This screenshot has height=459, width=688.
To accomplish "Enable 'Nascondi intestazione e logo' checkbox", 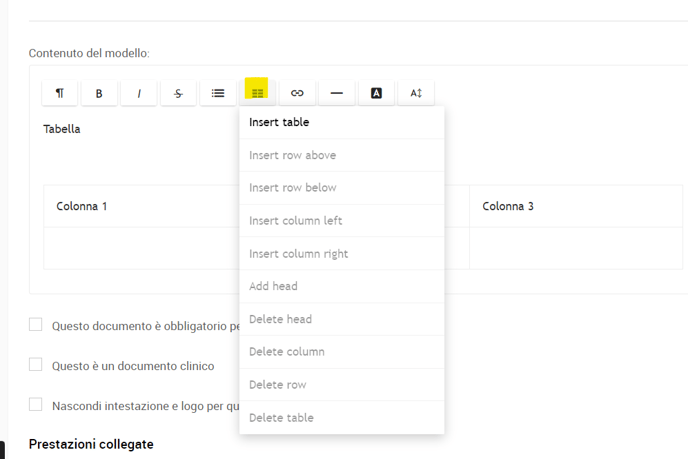I will click(36, 405).
